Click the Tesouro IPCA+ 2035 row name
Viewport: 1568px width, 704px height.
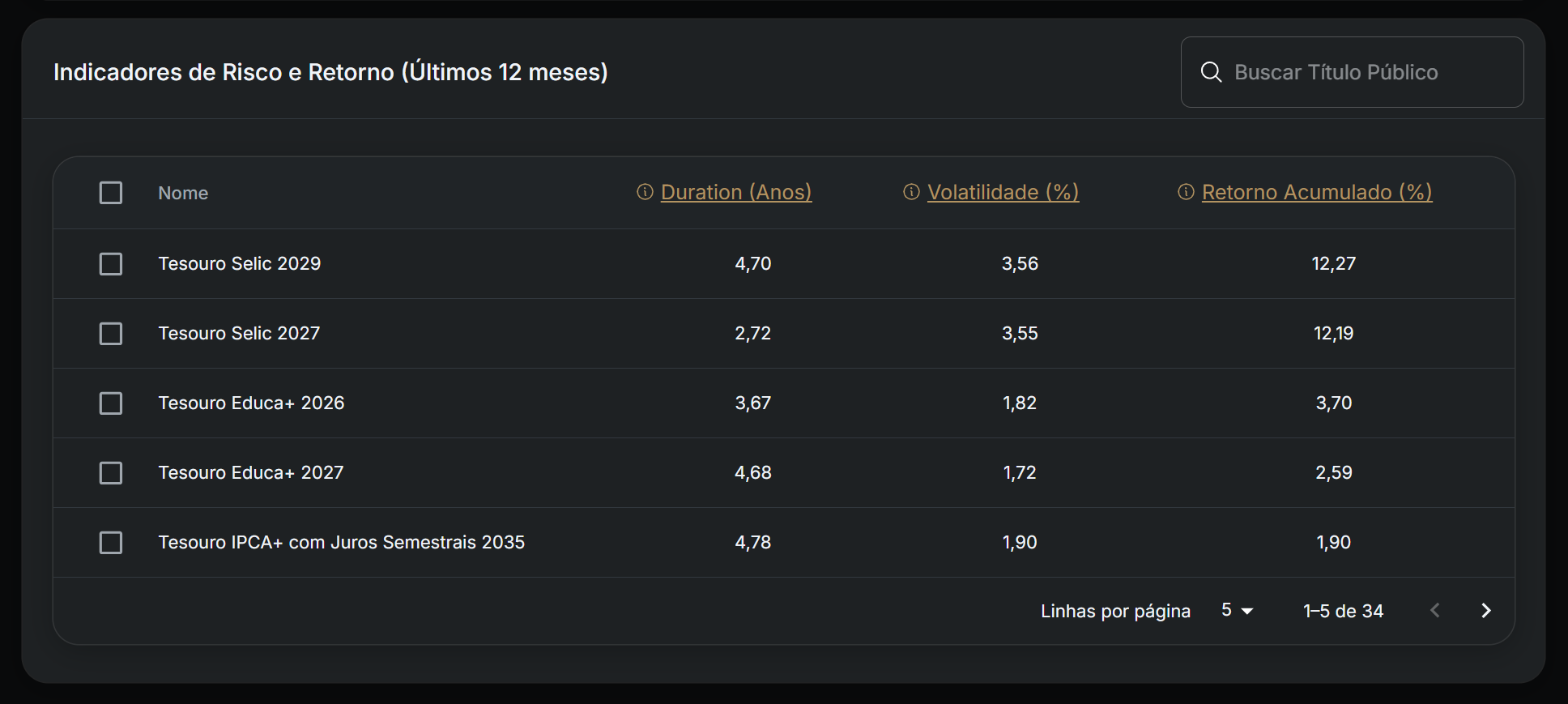341,543
